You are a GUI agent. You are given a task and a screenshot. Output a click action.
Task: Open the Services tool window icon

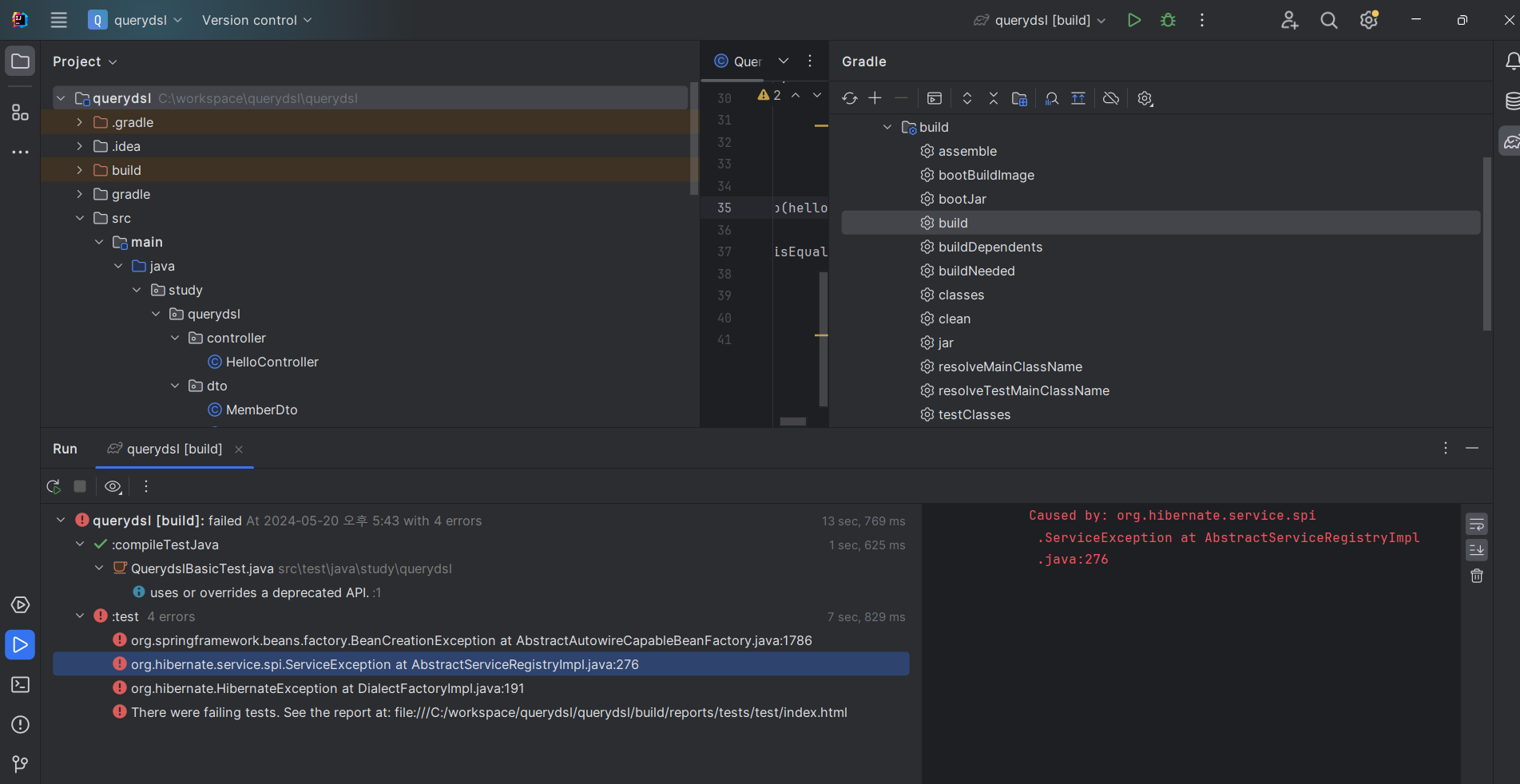point(21,605)
